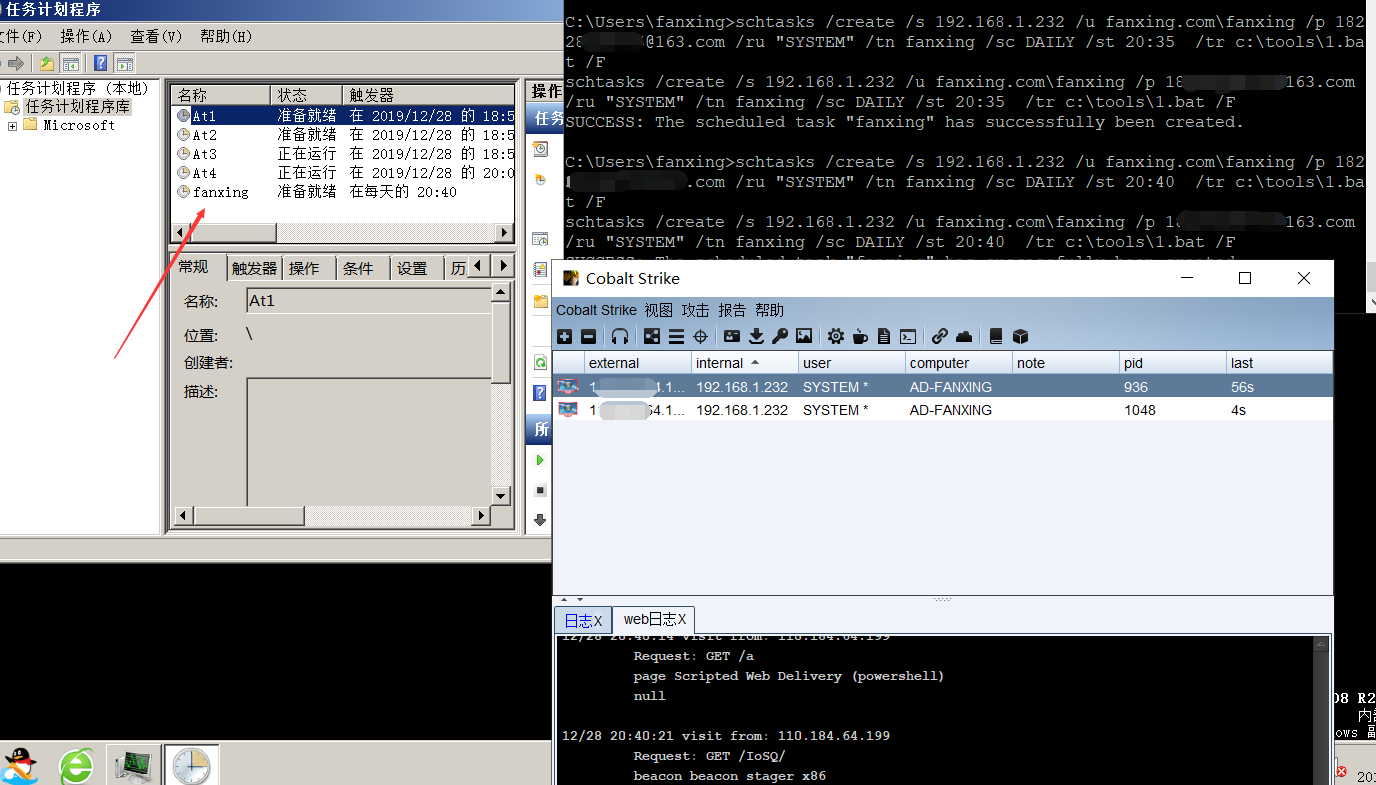The height and width of the screenshot is (785, 1376).
Task: Click the Forward arrow in Task Scheduler toolbar
Action: click(16, 63)
